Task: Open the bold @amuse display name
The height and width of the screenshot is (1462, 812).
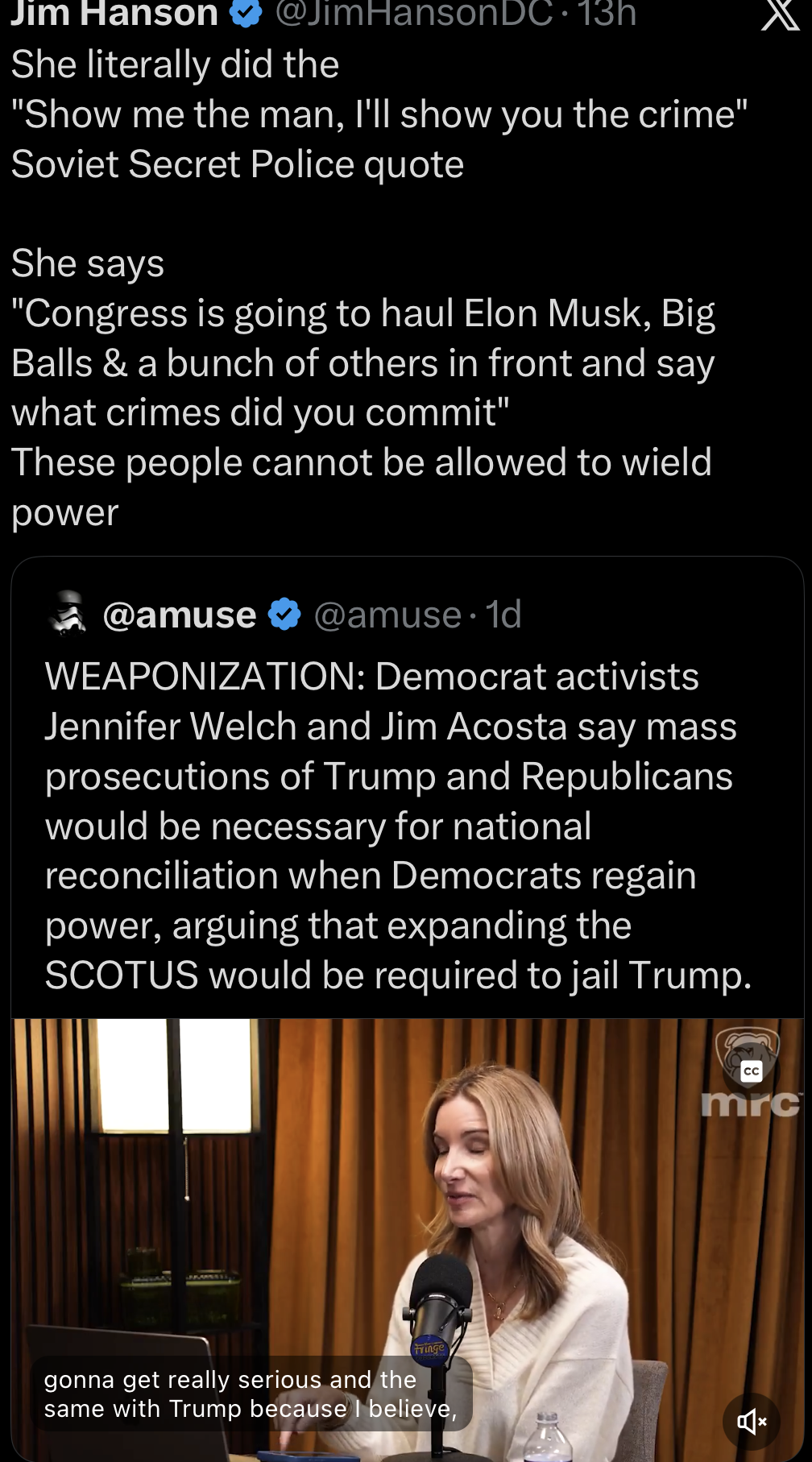Action: tap(180, 615)
